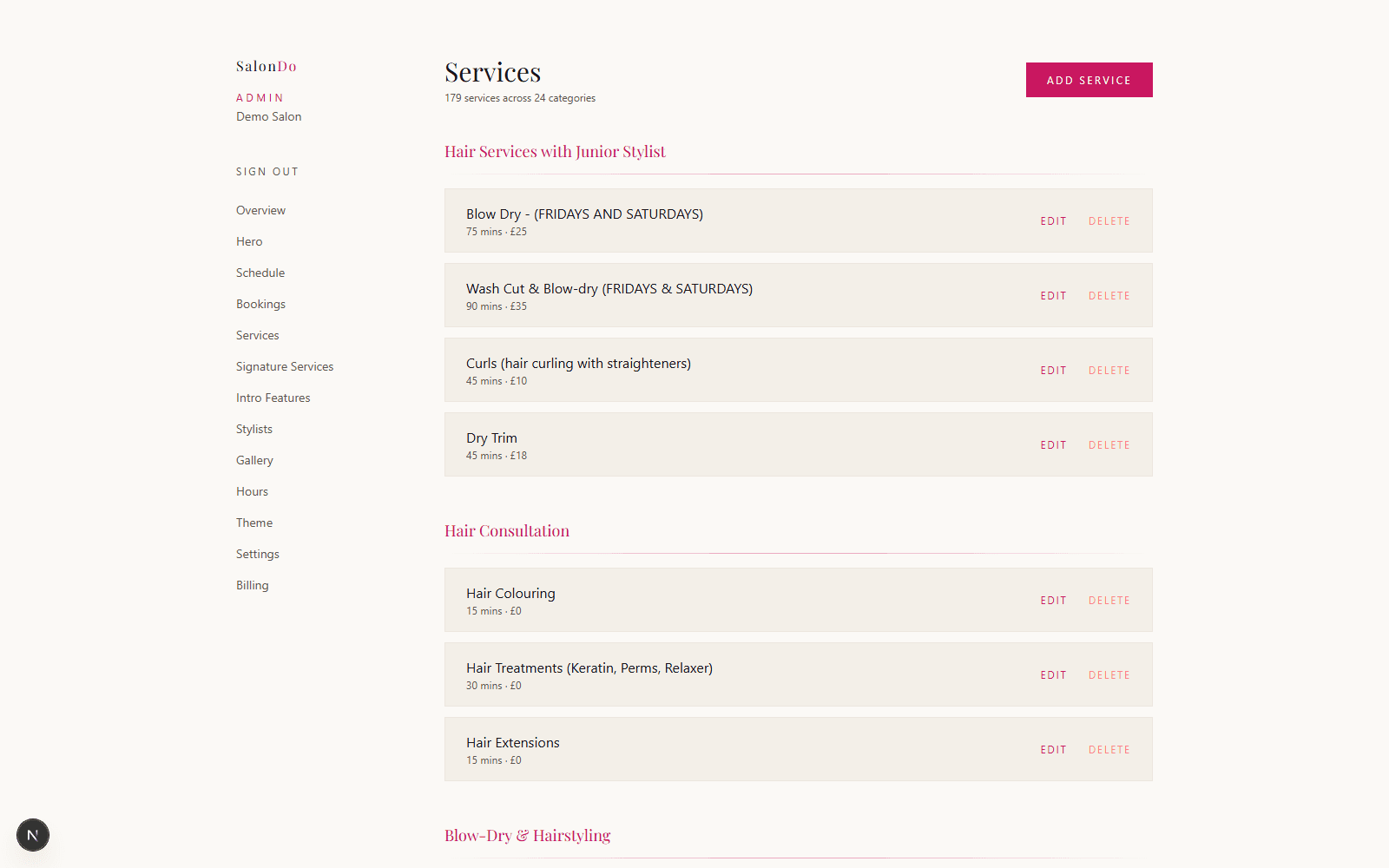Edit the Hair Treatments consultation
The width and height of the screenshot is (1389, 868).
[1054, 675]
